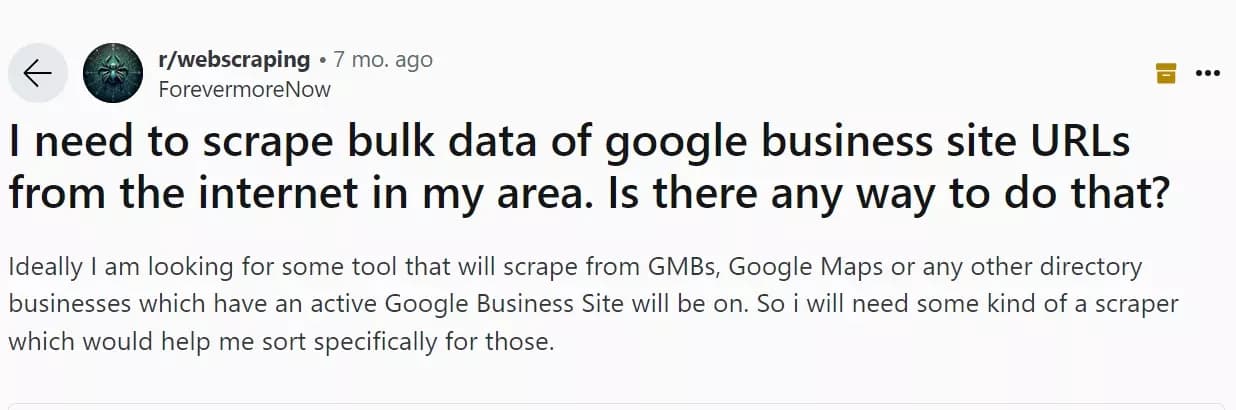Image resolution: width=1236 pixels, height=410 pixels.
Task: Open the three-dot post options menu
Action: (1208, 73)
